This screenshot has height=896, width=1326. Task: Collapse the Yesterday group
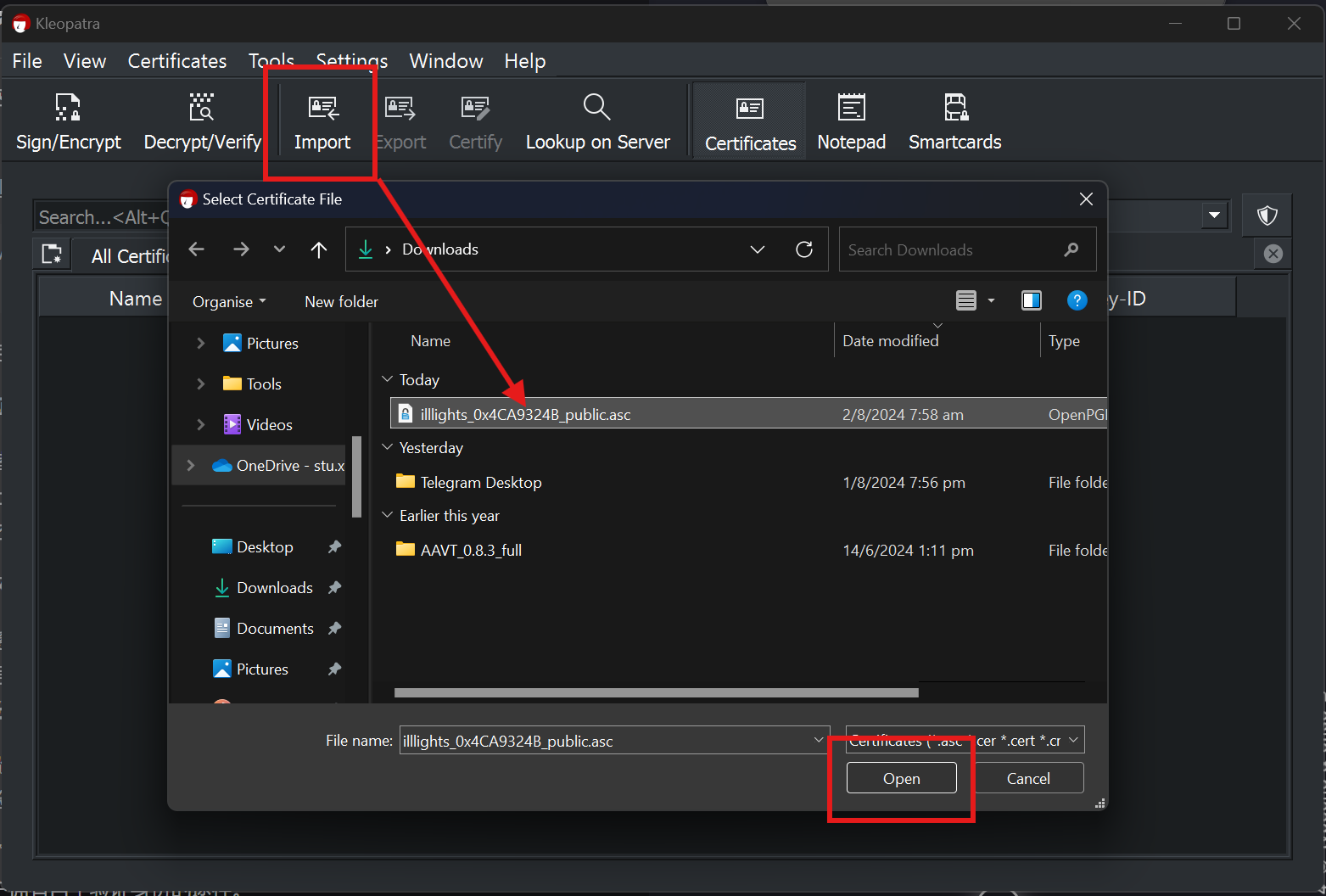pos(388,447)
